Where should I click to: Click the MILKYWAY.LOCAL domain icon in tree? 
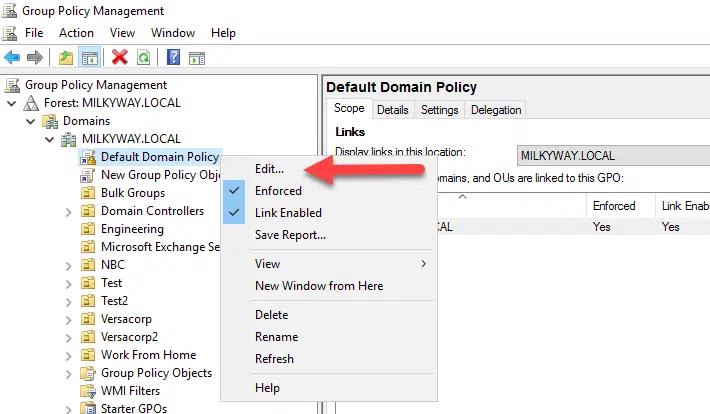click(x=69, y=140)
